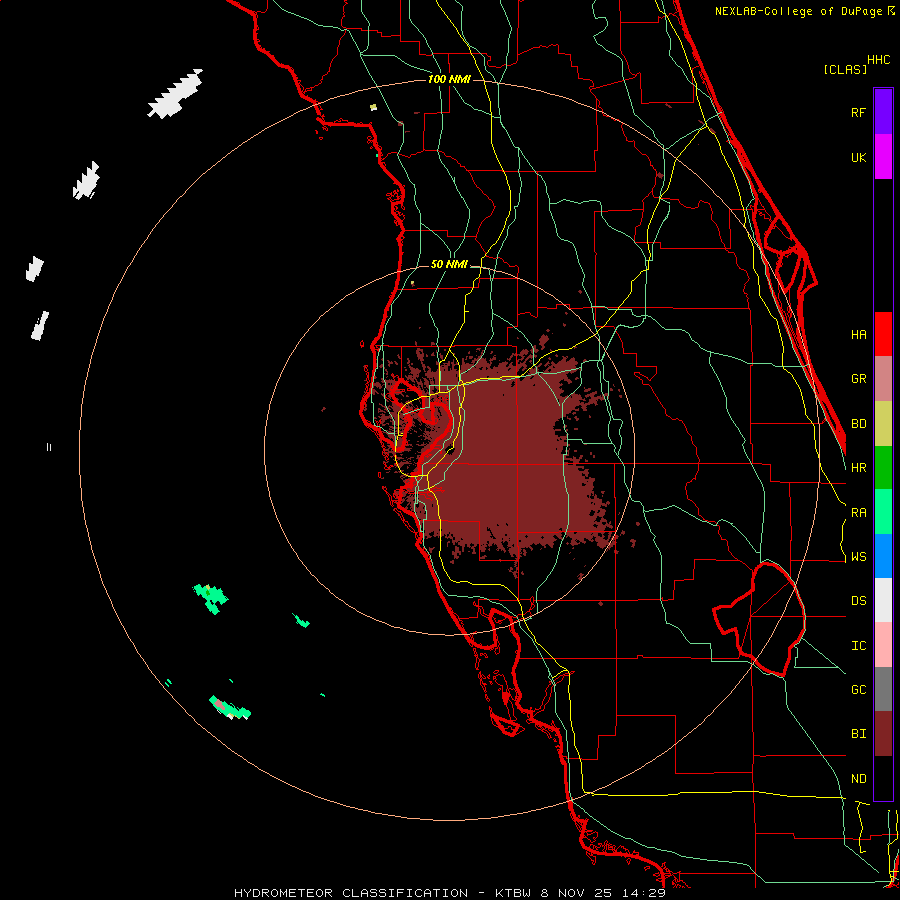The height and width of the screenshot is (900, 900).
Task: Click the BD legend label
Action: coord(858,424)
